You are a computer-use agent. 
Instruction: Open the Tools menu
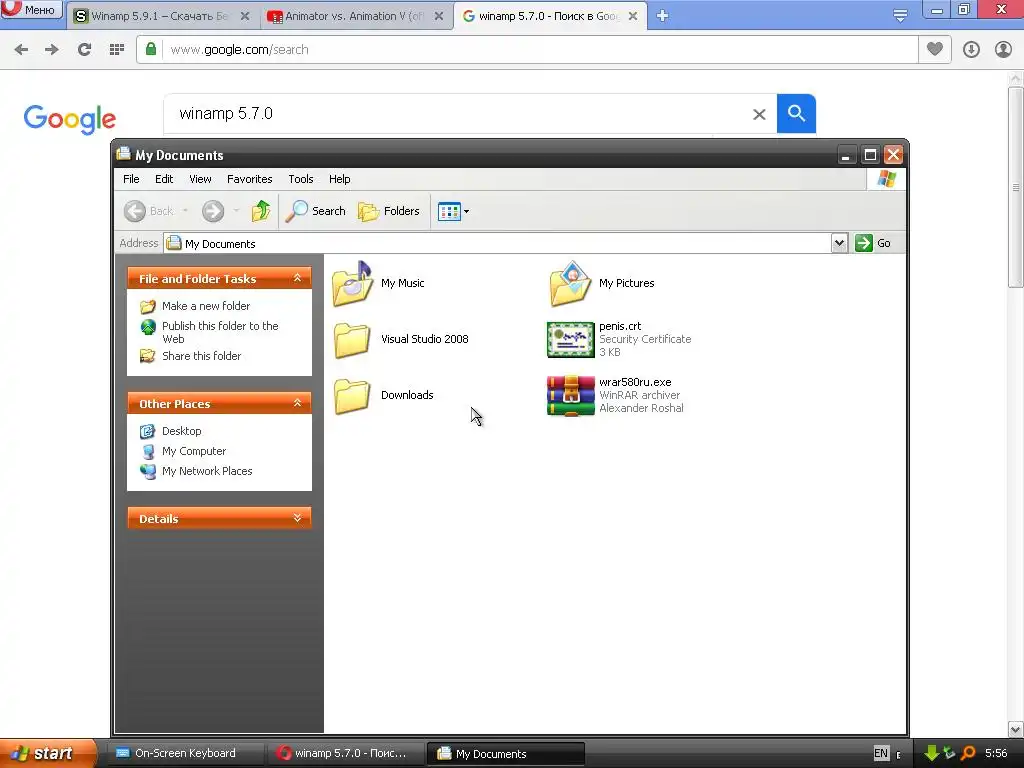300,179
